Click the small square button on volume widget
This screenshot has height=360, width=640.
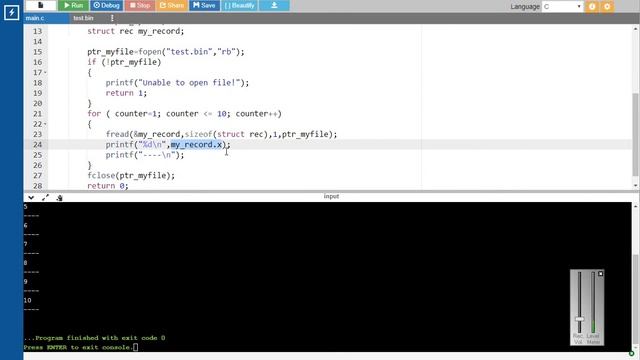pyautogui.click(x=600, y=273)
